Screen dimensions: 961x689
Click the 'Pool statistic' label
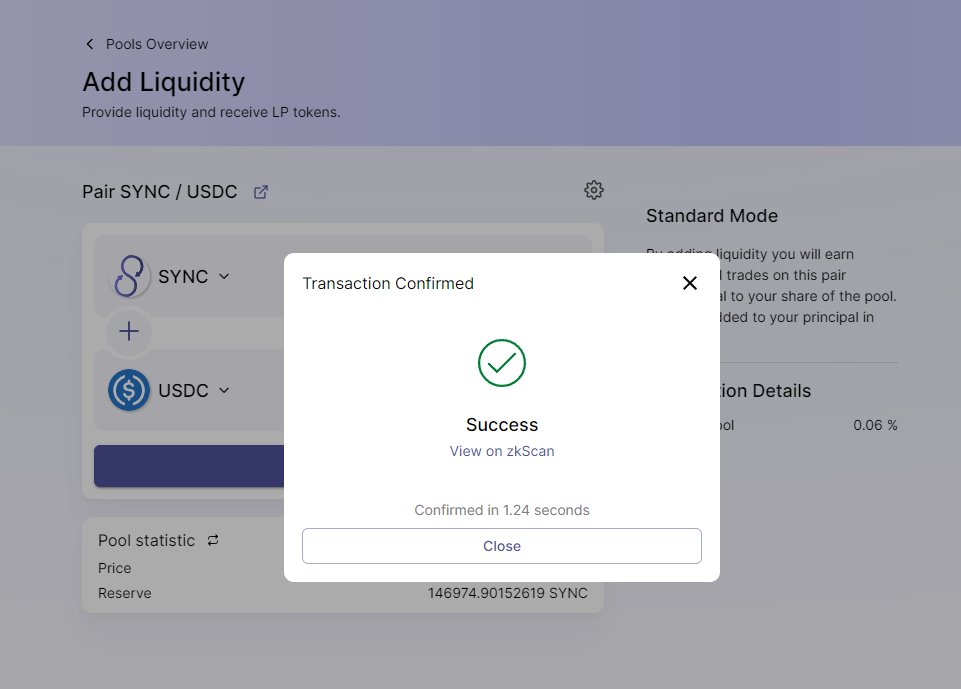[146, 541]
